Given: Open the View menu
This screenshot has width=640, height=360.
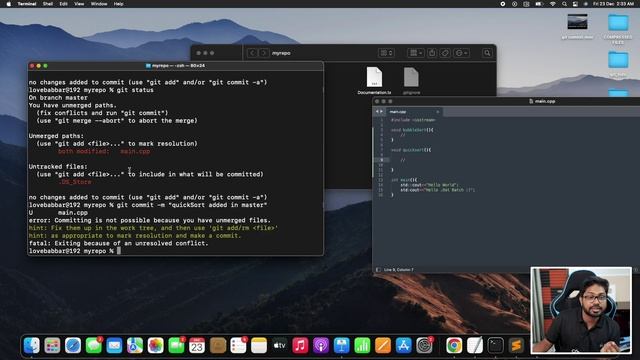Looking at the screenshot, I should (x=79, y=4).
